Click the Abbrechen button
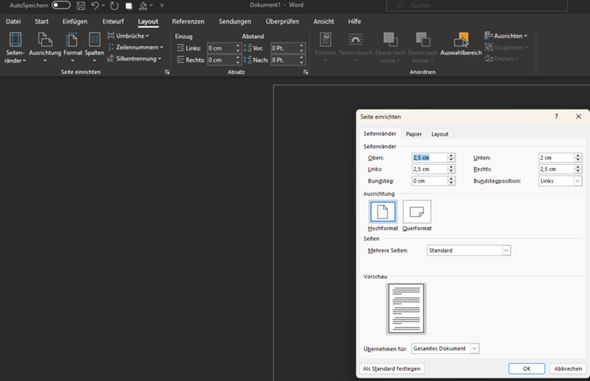 [x=568, y=369]
